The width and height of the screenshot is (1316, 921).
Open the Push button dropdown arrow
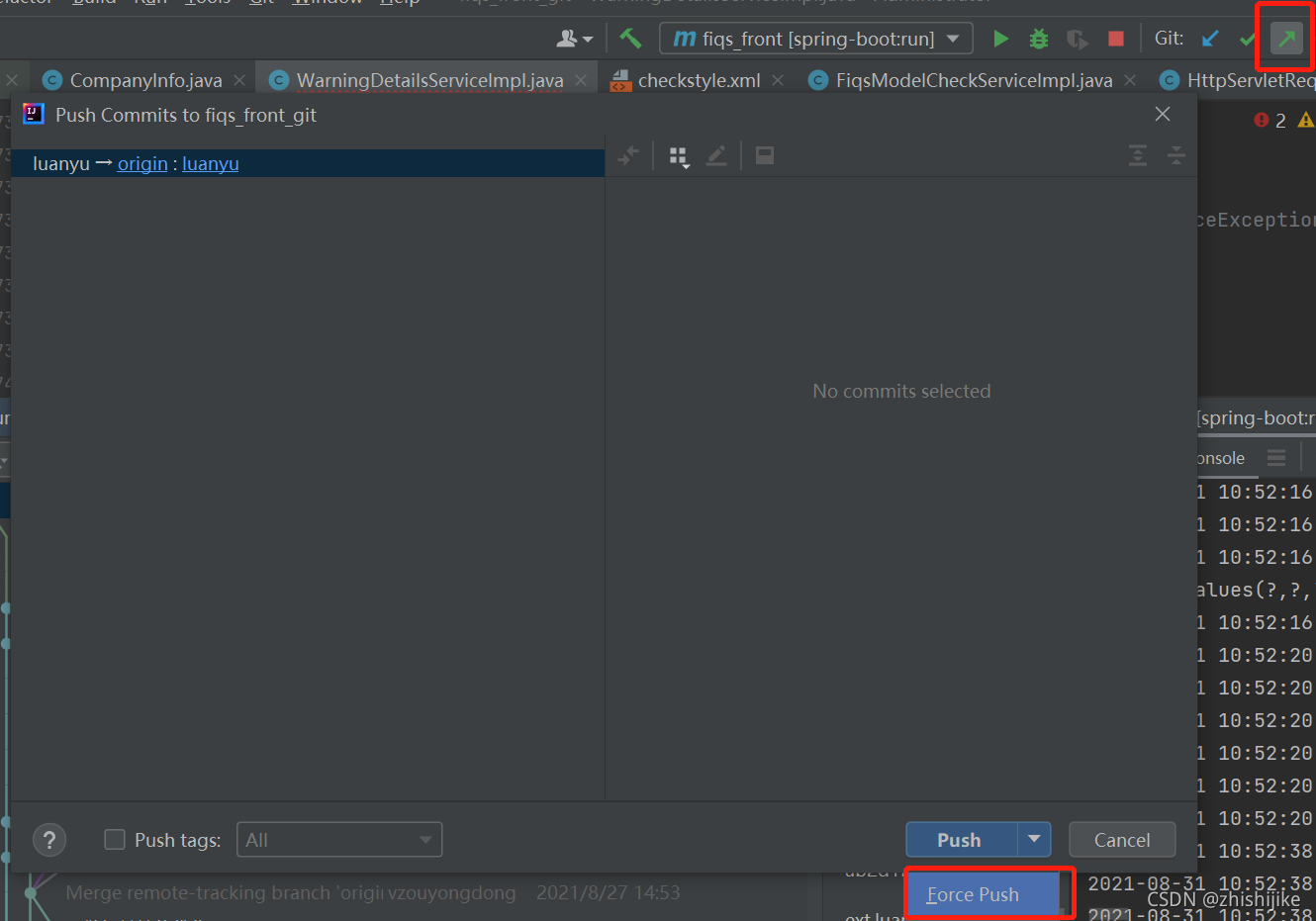[x=1034, y=840]
